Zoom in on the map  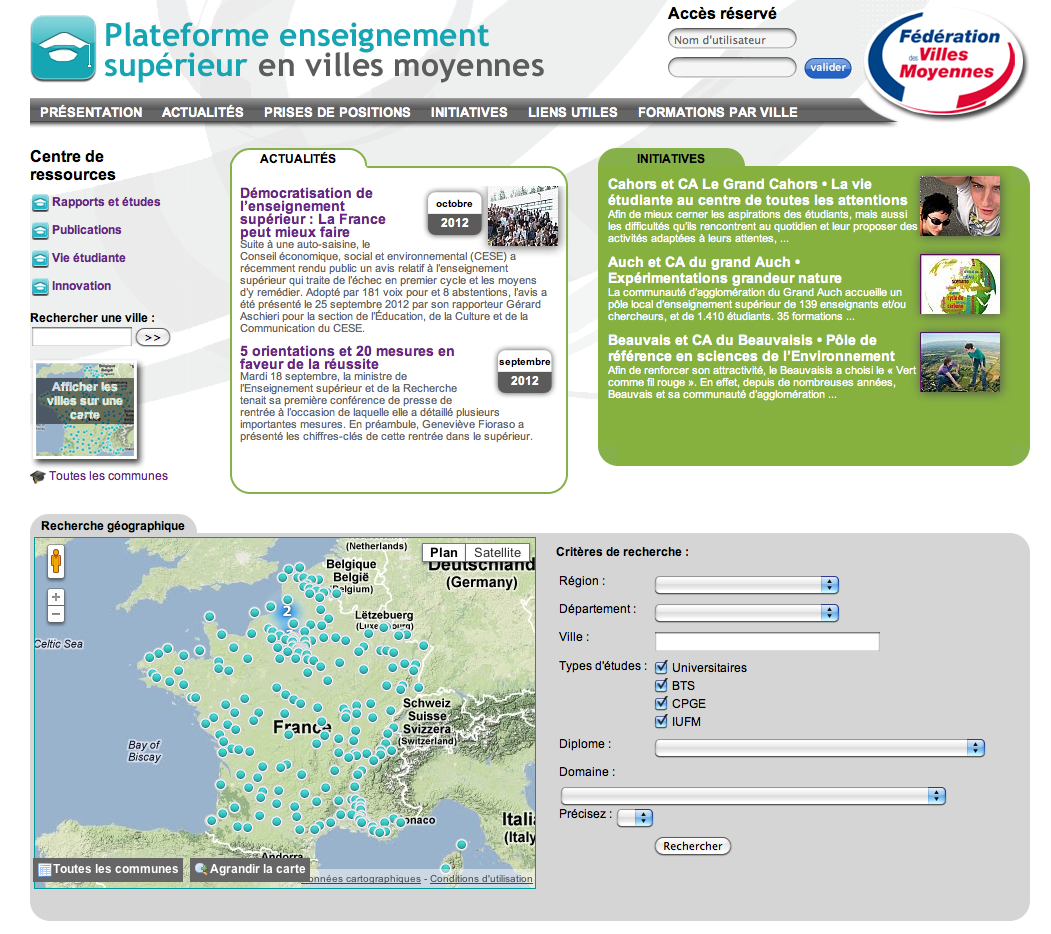coord(56,597)
